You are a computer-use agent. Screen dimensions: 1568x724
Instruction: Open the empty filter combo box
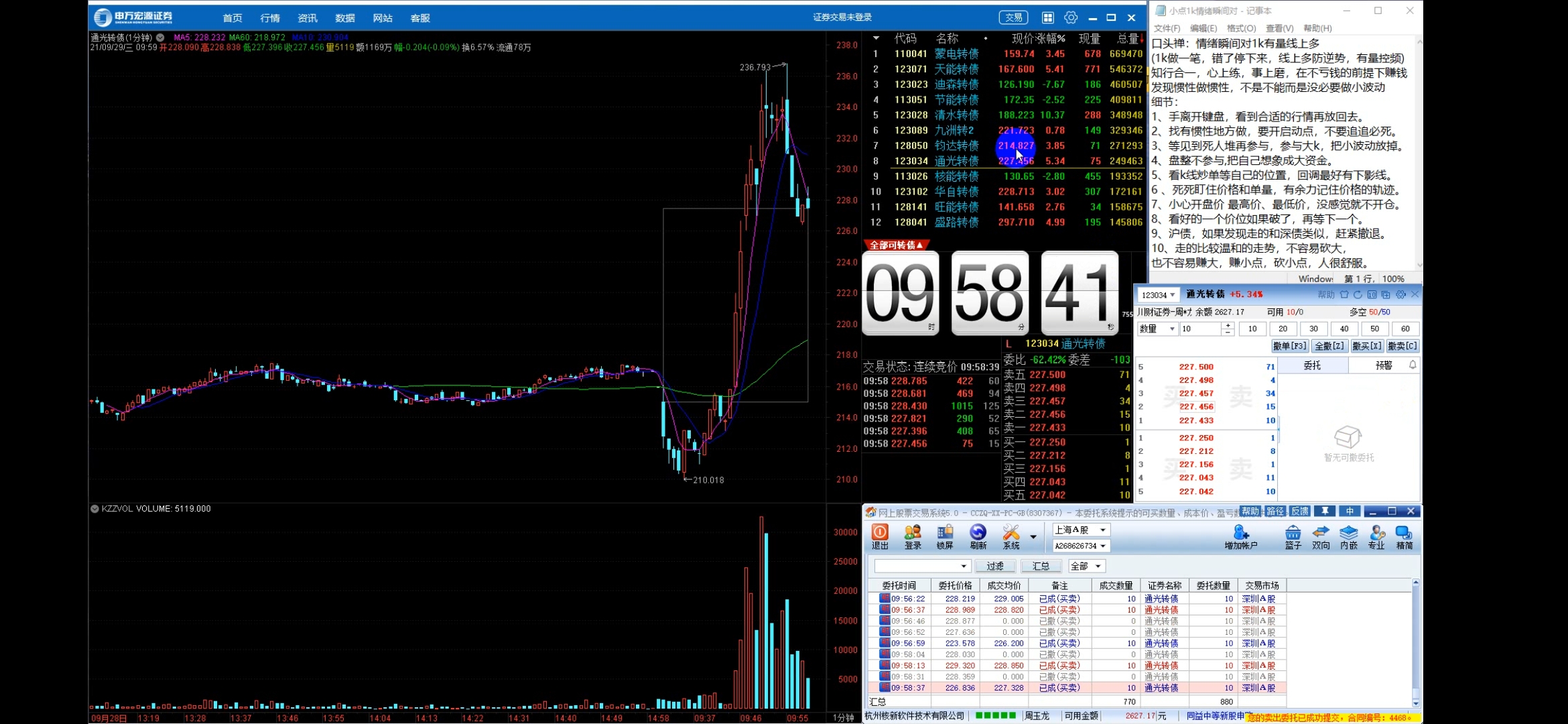(922, 566)
